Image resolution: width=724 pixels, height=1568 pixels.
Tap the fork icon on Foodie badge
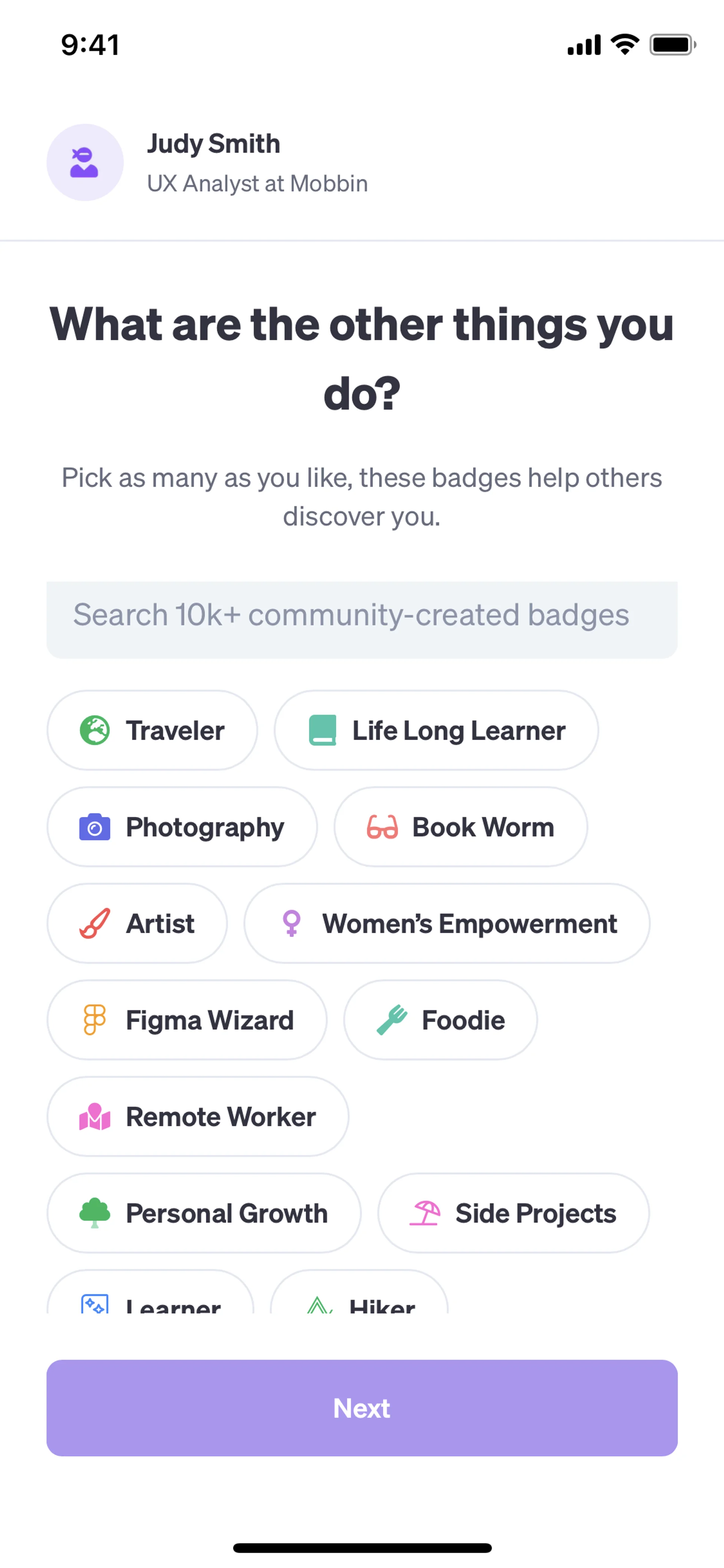[392, 1020]
